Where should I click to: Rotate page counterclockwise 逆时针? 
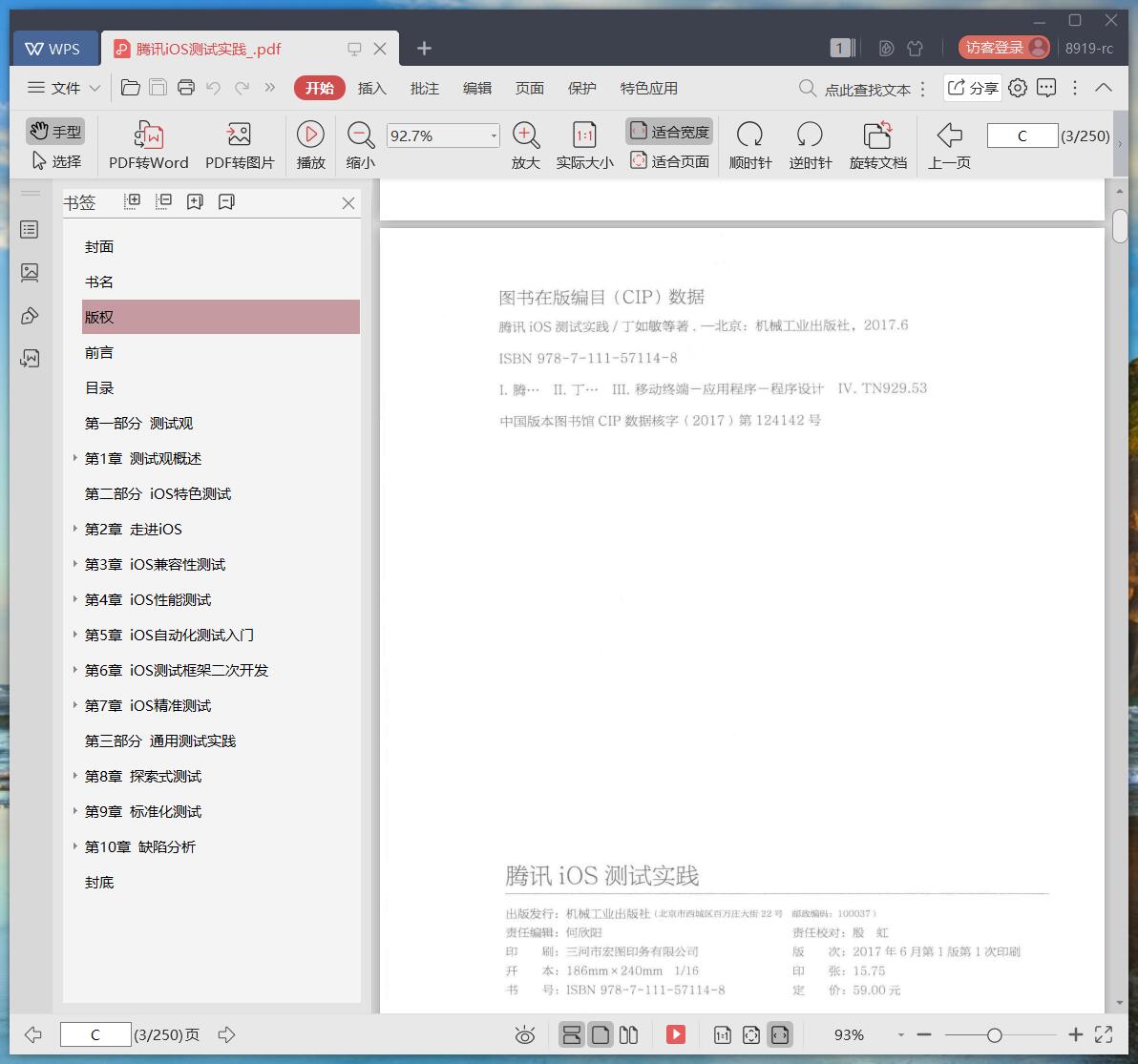coord(810,145)
